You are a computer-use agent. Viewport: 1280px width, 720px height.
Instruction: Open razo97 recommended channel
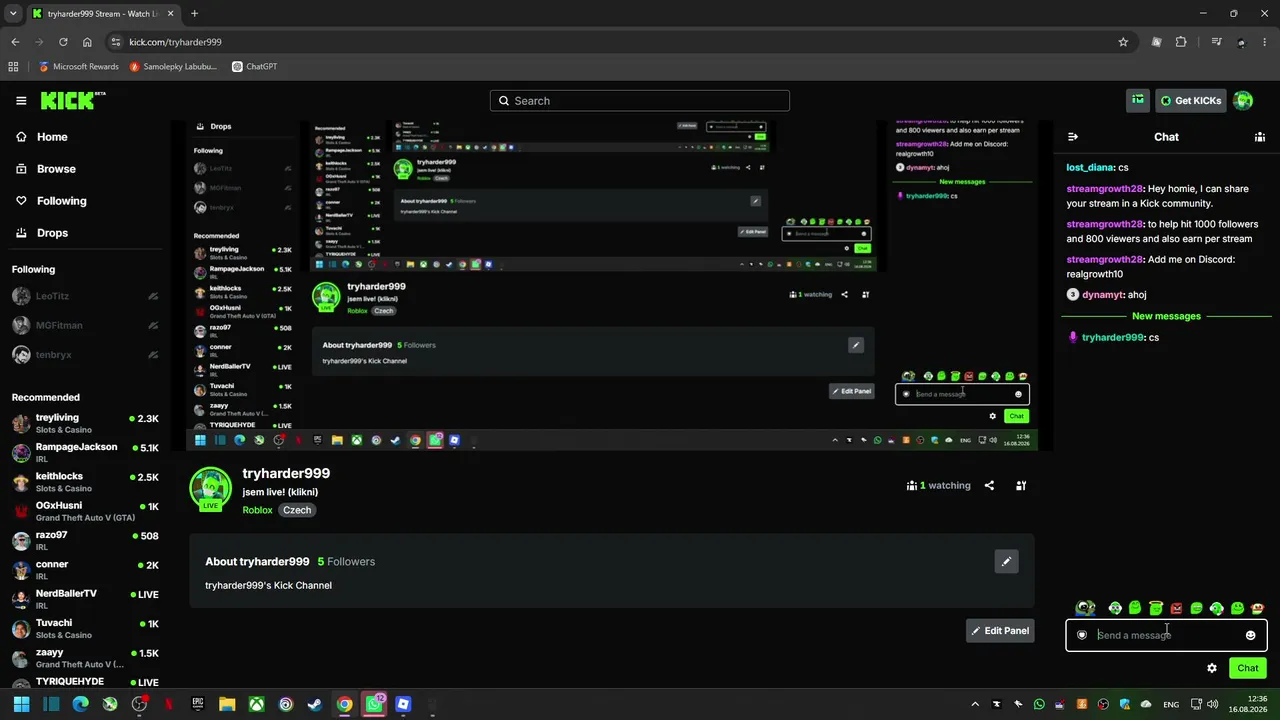coord(84,540)
